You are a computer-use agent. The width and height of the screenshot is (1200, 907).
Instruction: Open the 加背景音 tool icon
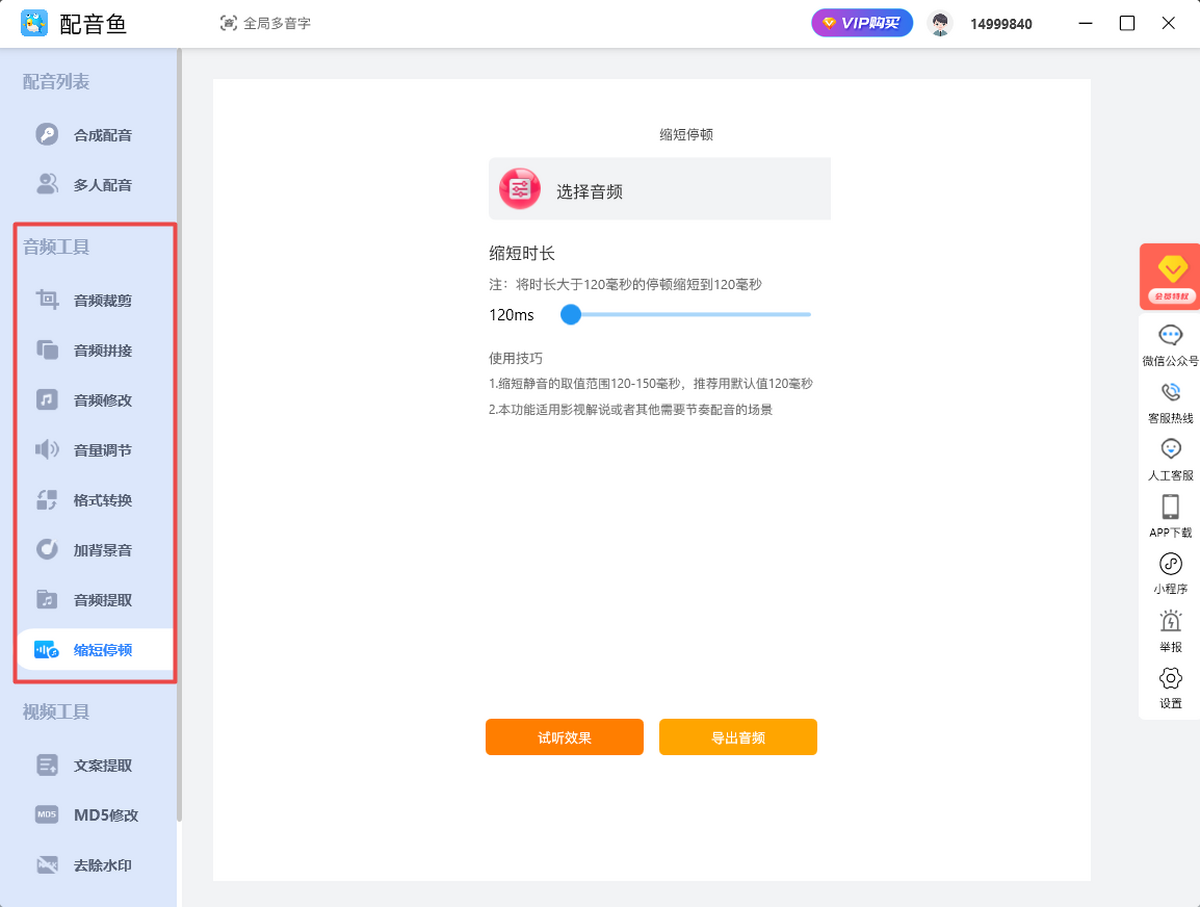47,550
